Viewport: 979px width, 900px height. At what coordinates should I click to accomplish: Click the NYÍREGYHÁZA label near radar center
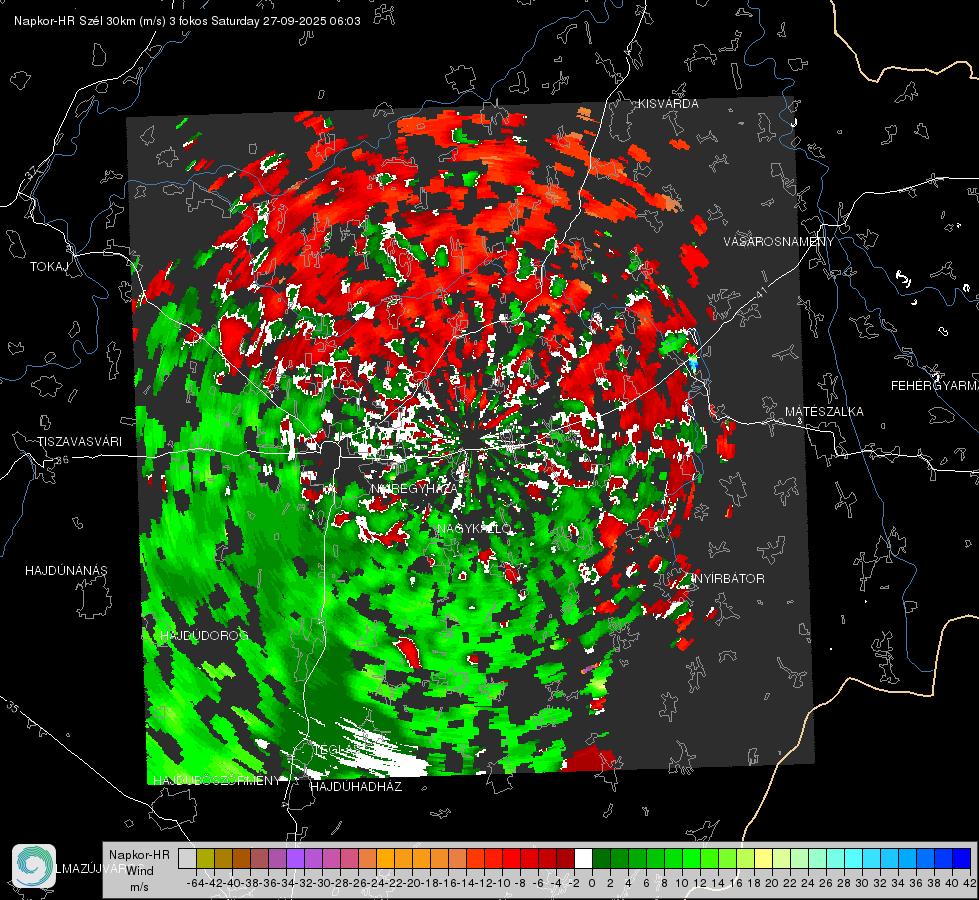tap(414, 488)
